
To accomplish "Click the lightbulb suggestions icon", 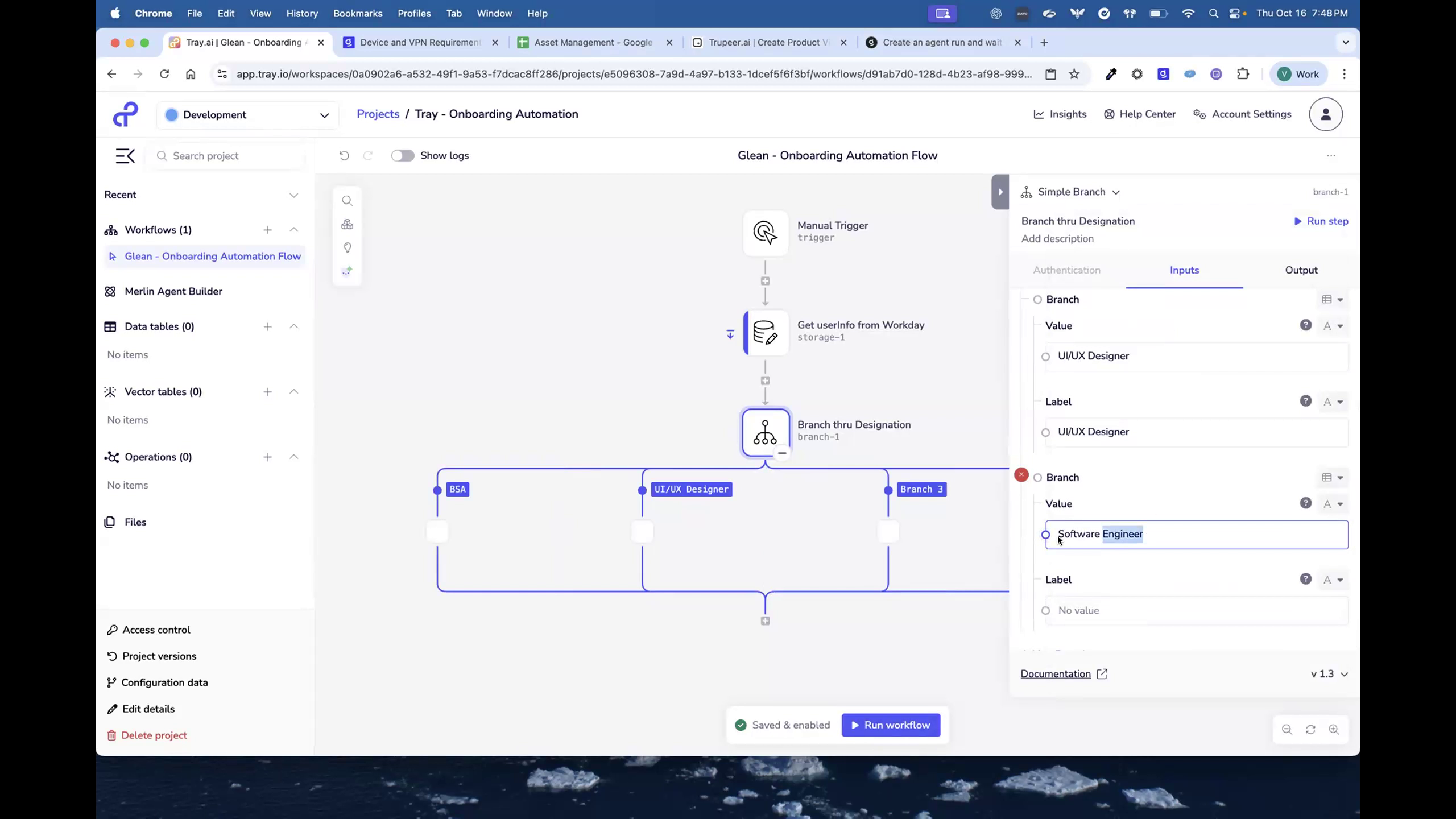I will (347, 248).
